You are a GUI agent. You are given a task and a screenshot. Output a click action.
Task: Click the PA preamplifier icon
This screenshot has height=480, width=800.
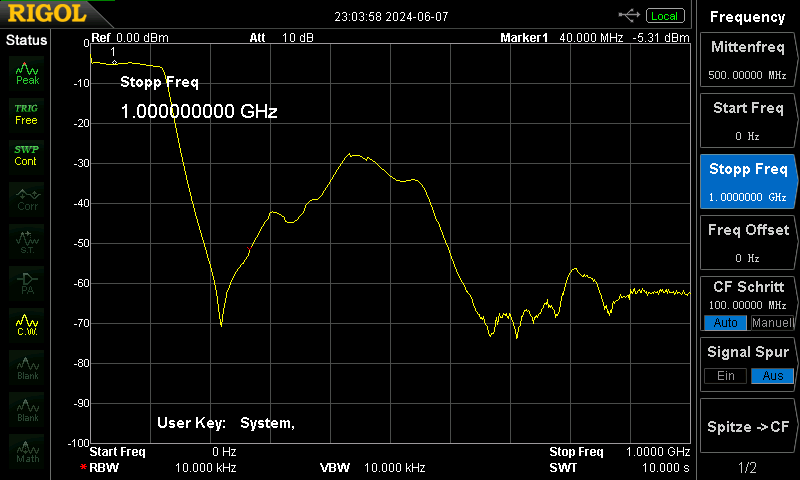point(27,283)
